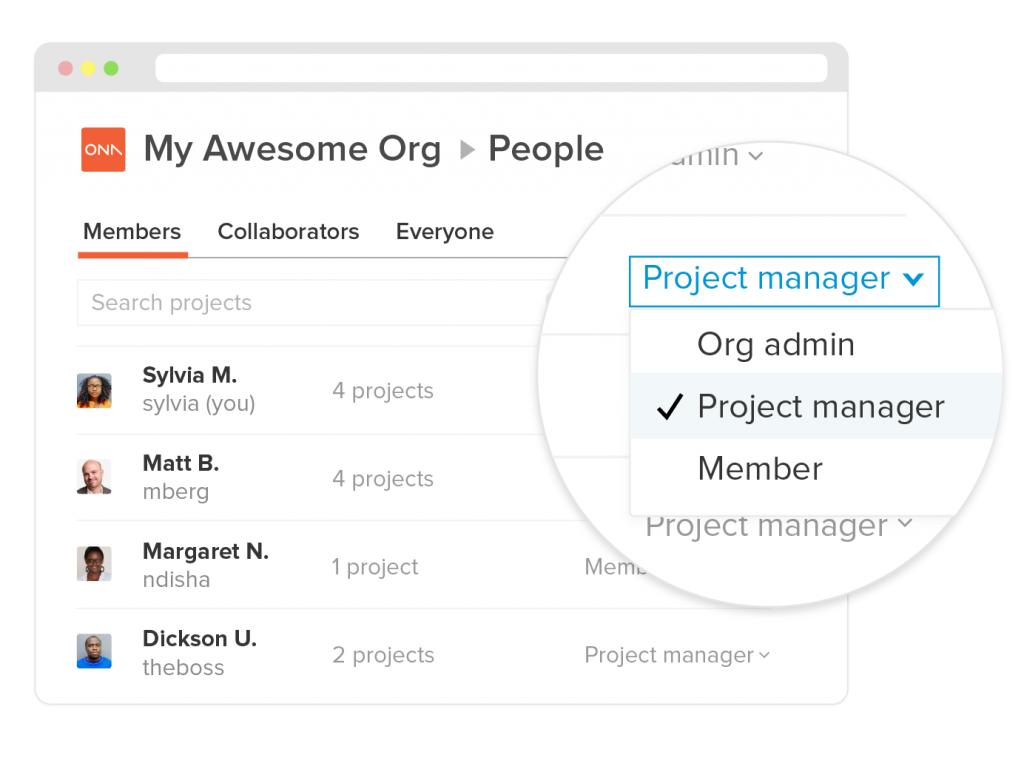Click the browser address bar
The height and width of the screenshot is (758, 1024).
click(x=490, y=68)
